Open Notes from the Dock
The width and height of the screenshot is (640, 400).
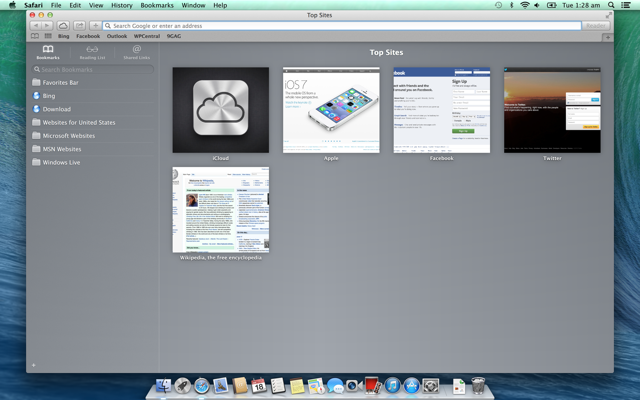[297, 385]
